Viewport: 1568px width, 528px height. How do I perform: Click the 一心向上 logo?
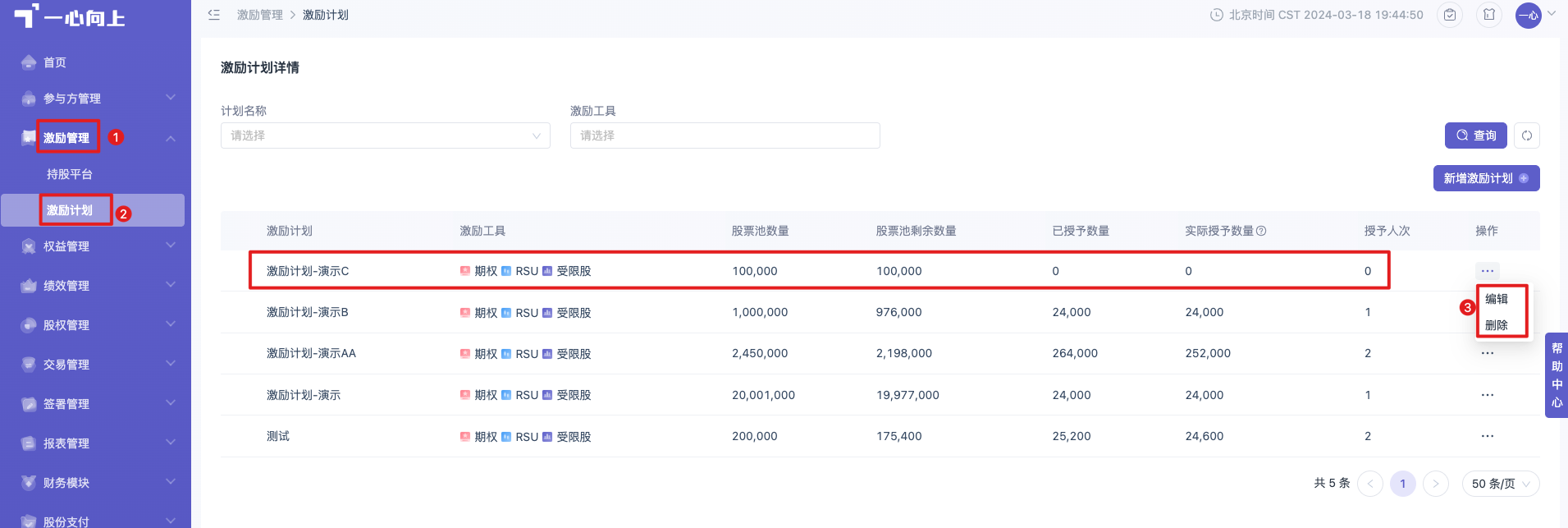click(x=70, y=16)
